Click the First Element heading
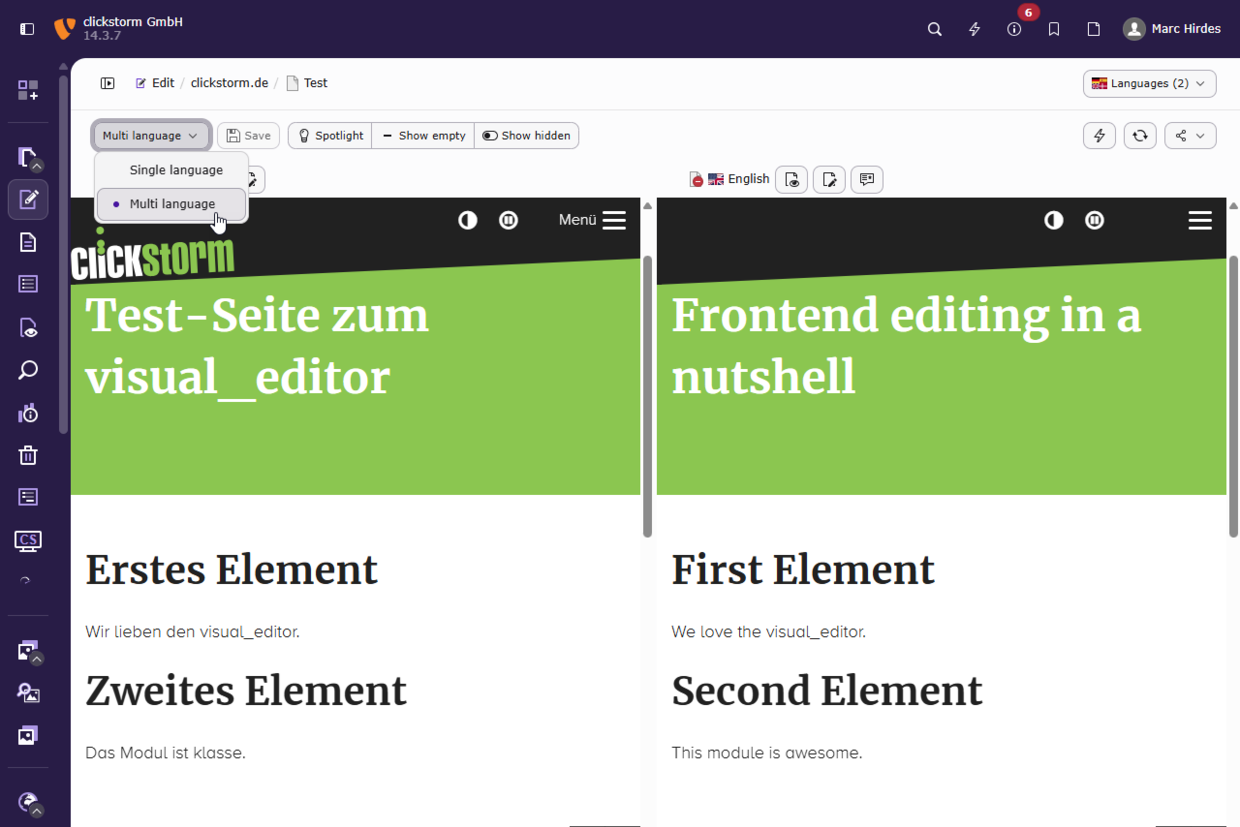 click(x=803, y=570)
